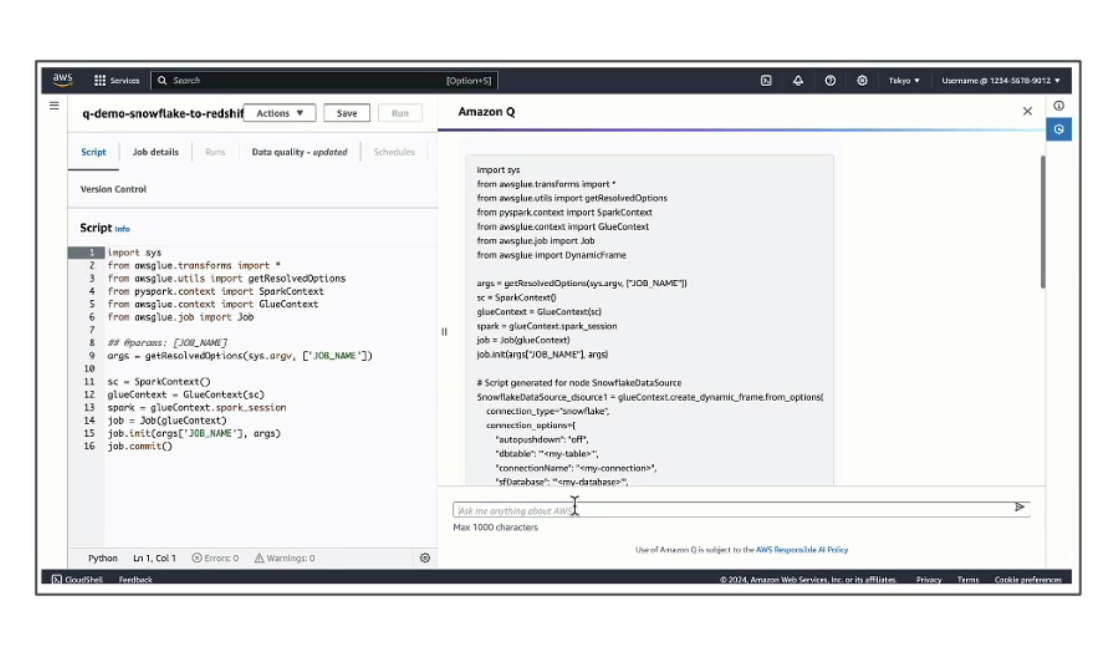Click the Python language status label
Image resolution: width=1120 pixels, height=668 pixels.
coord(103,558)
